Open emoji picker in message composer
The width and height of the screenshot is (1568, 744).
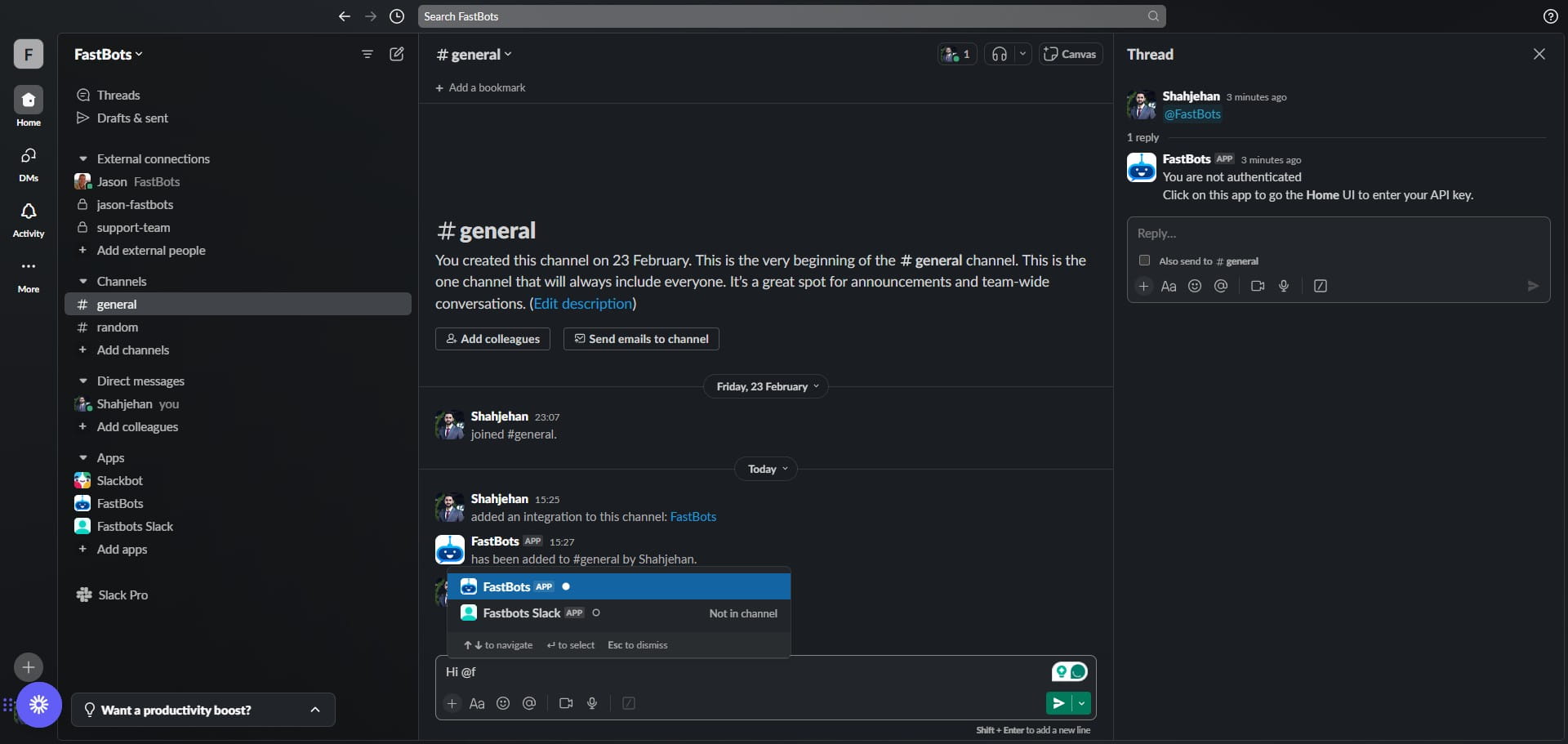point(503,703)
